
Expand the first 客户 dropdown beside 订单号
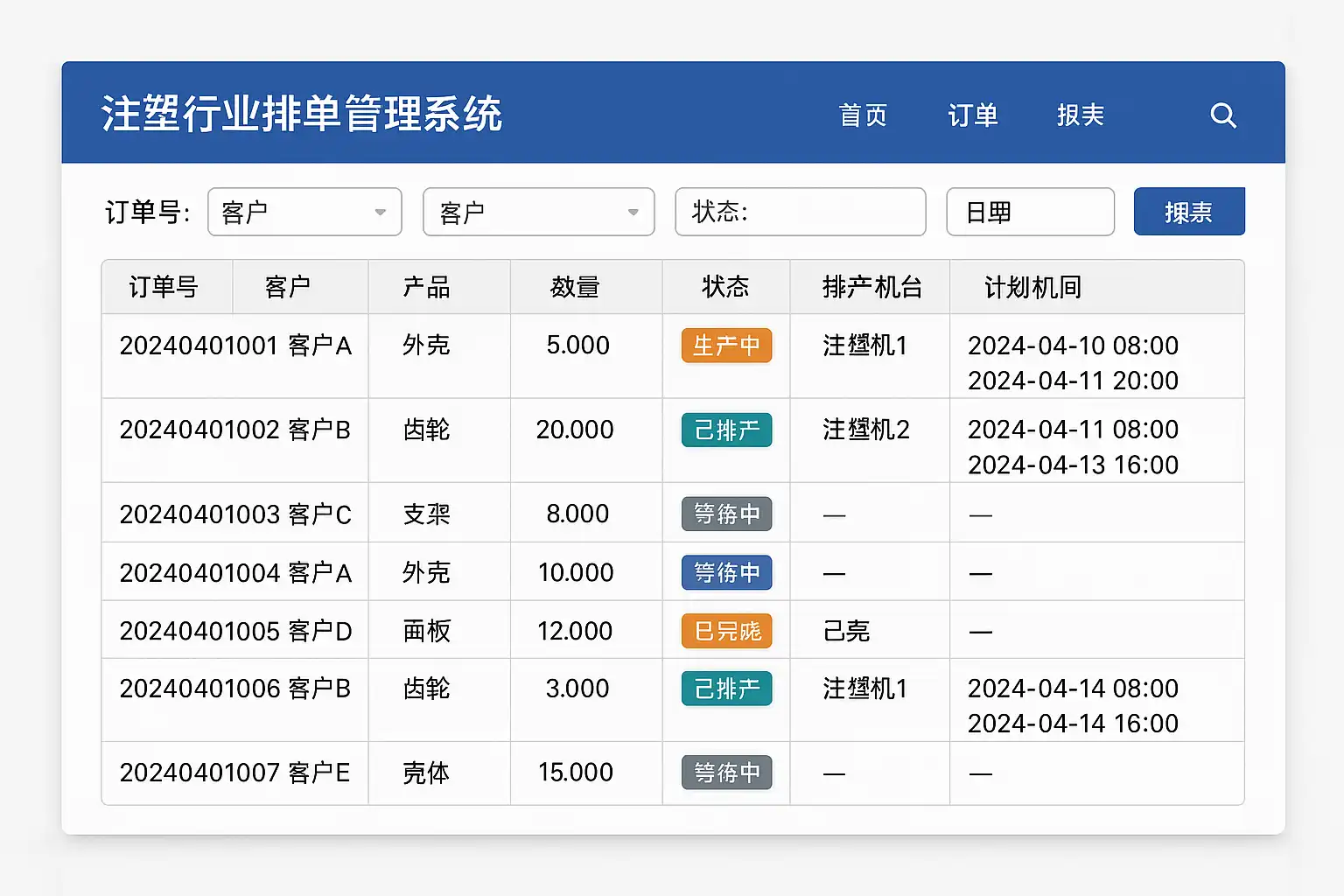(304, 212)
